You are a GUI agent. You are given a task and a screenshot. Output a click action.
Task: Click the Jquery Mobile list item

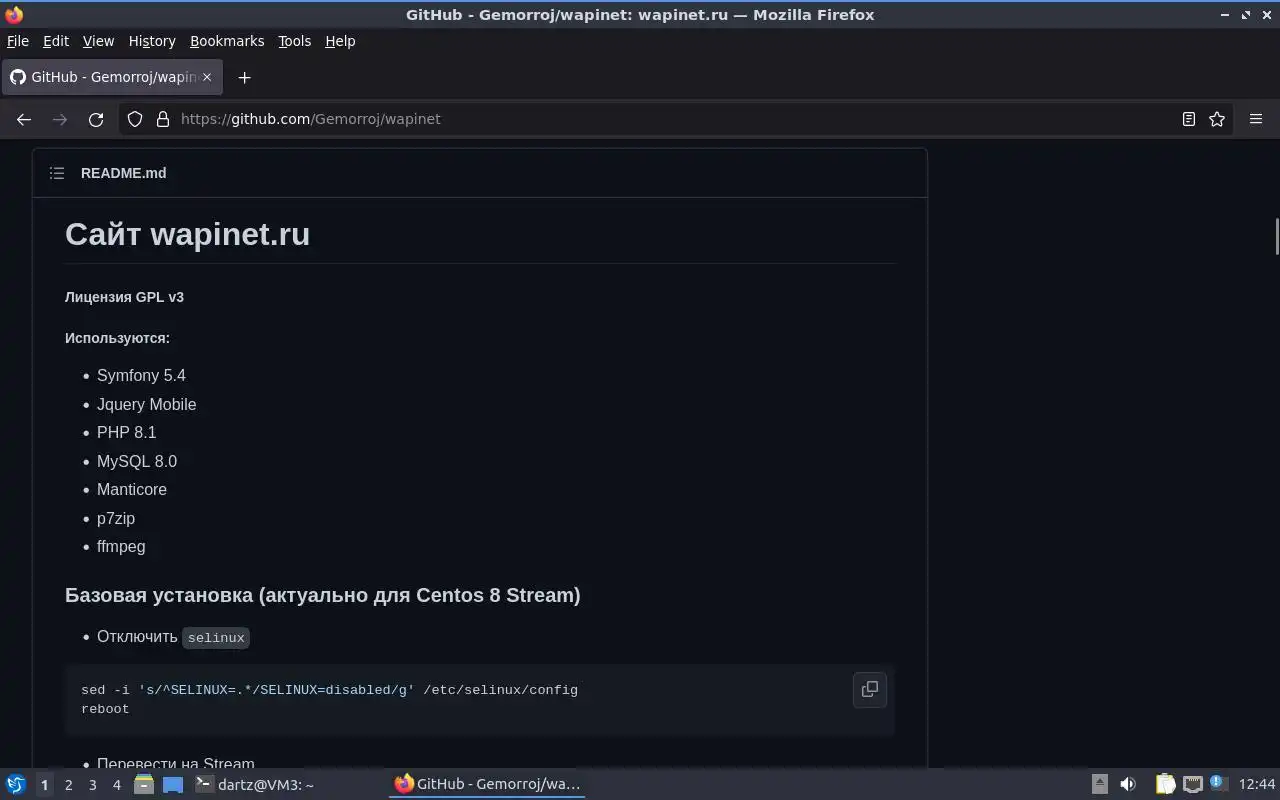147,404
